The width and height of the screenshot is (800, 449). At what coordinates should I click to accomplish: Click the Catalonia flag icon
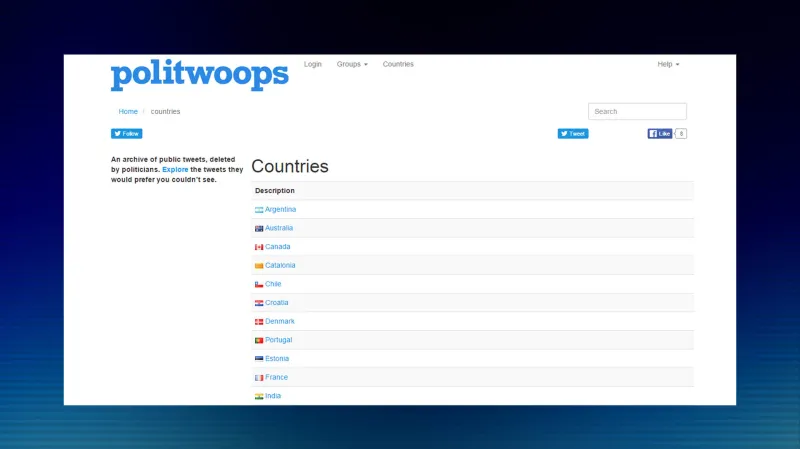[259, 266]
